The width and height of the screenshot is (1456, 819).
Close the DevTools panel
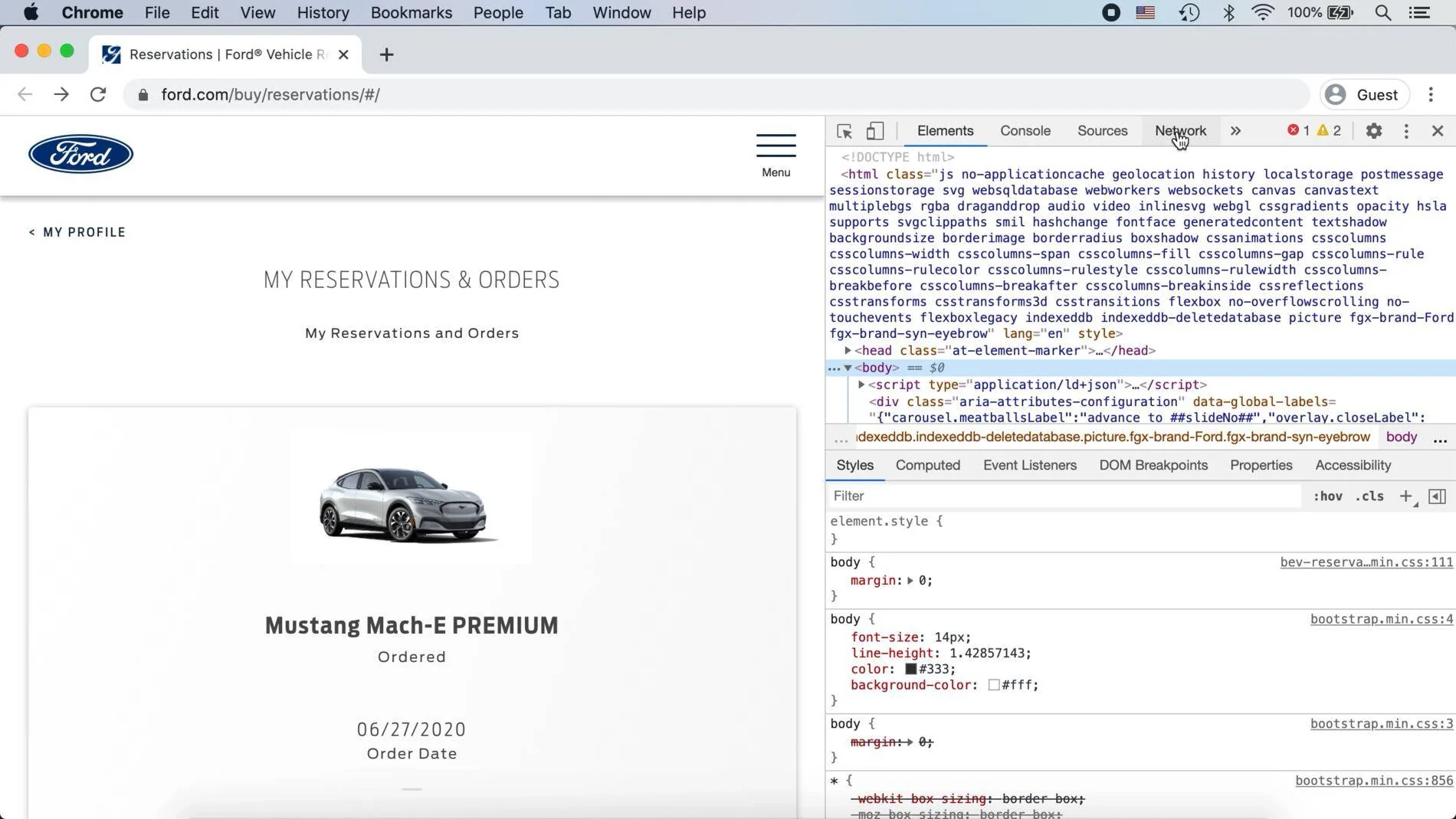(x=1437, y=131)
